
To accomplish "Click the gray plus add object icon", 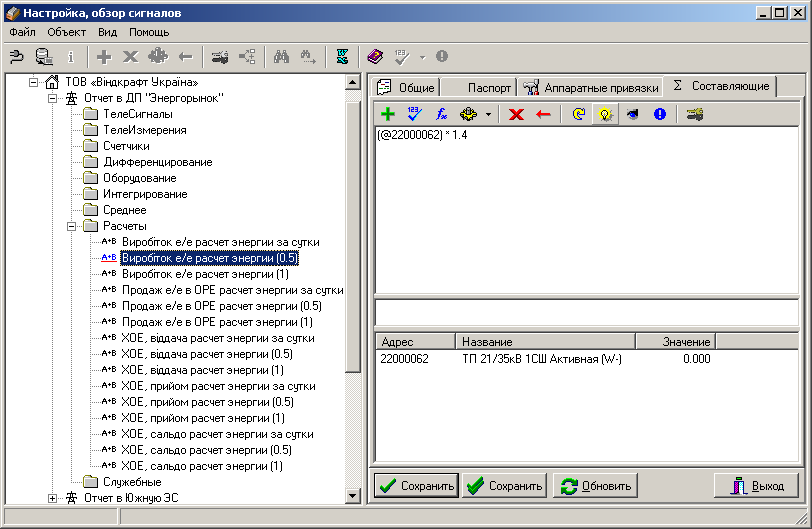I will (x=104, y=56).
